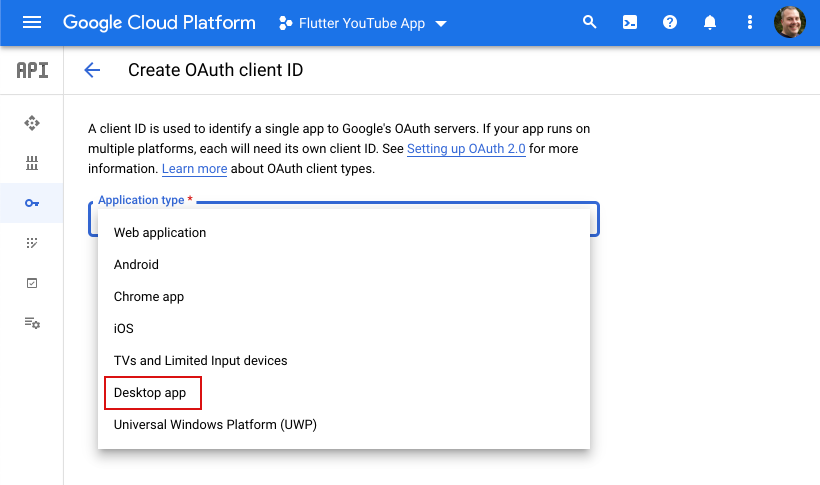Click the user account avatar
820x485 pixels.
pyautogui.click(x=789, y=22)
